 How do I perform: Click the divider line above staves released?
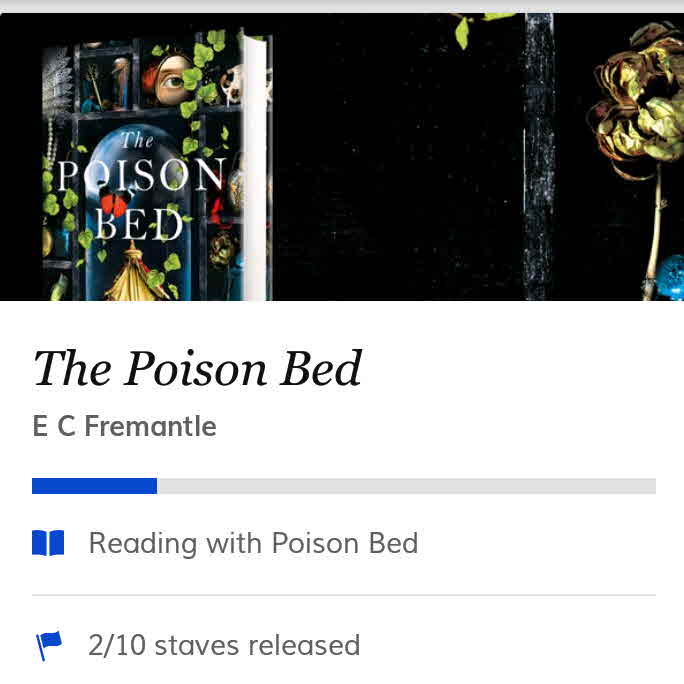tap(343, 595)
